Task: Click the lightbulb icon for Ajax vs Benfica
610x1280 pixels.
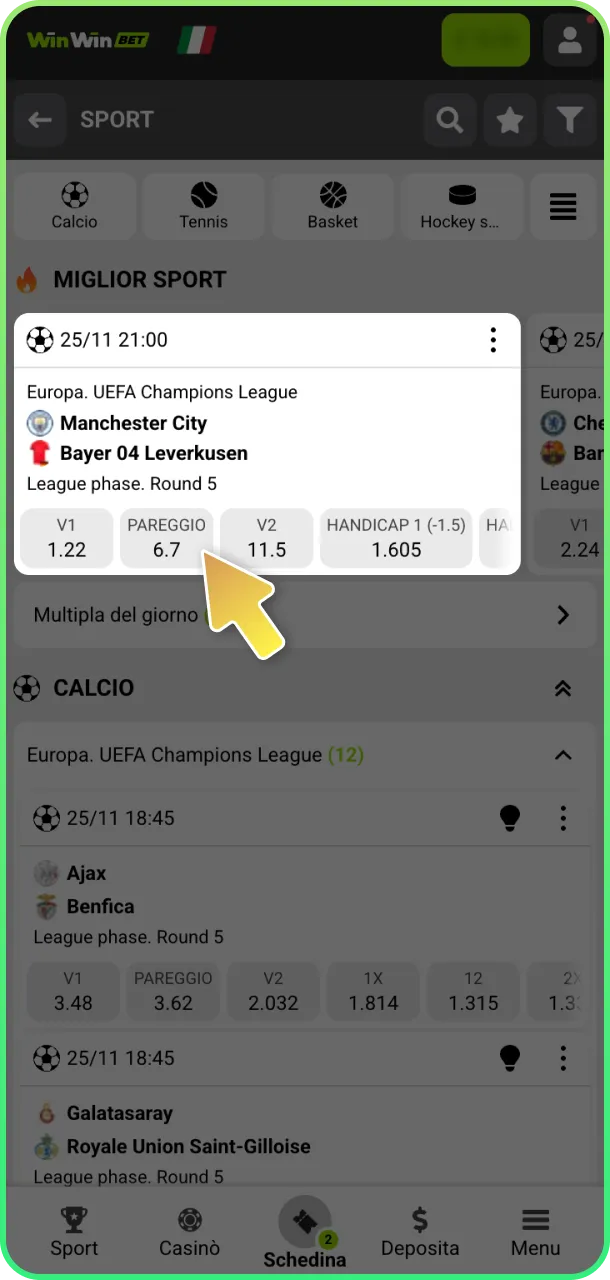Action: tap(510, 818)
